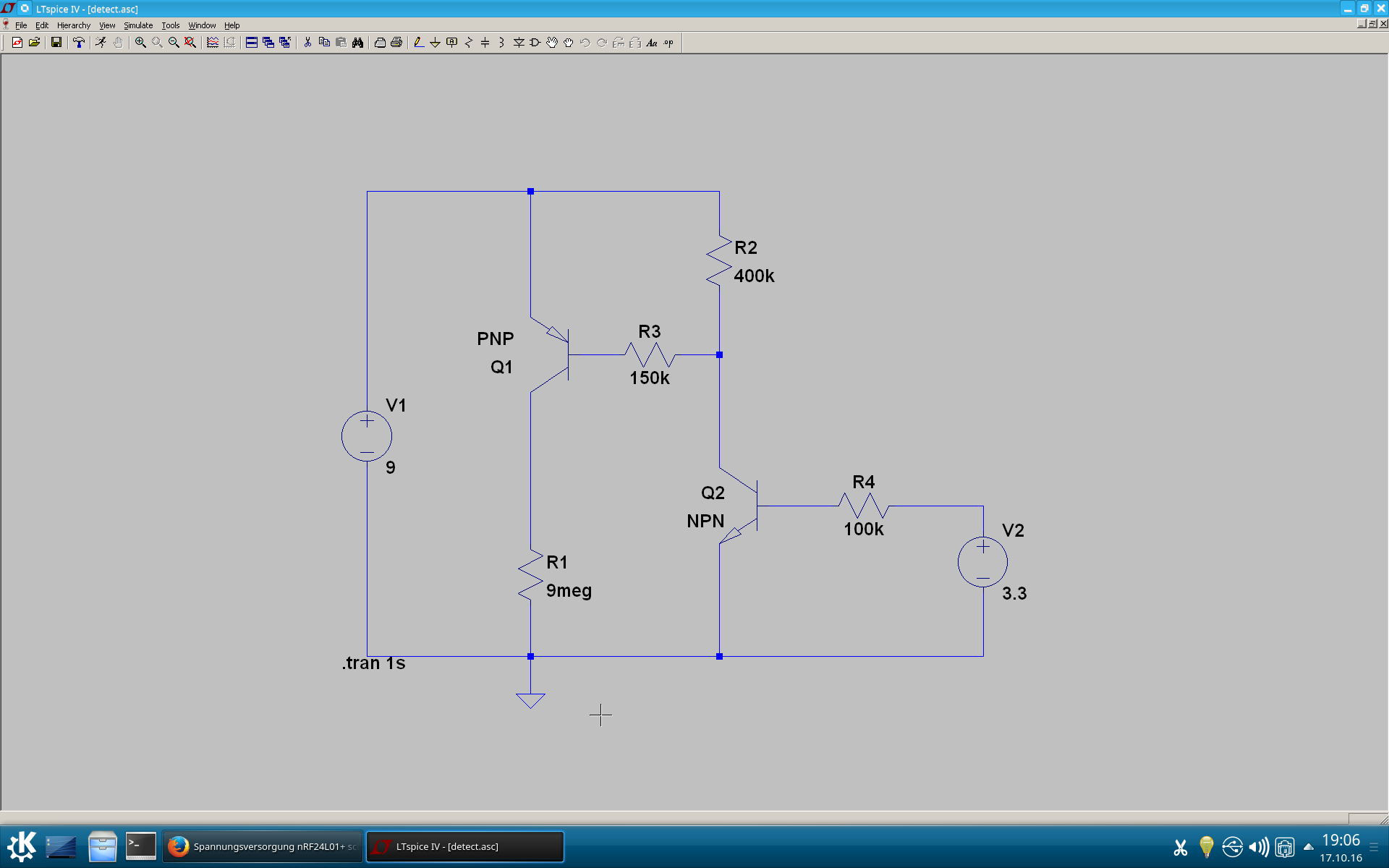Place a Ground symbol tool

pyautogui.click(x=435, y=43)
